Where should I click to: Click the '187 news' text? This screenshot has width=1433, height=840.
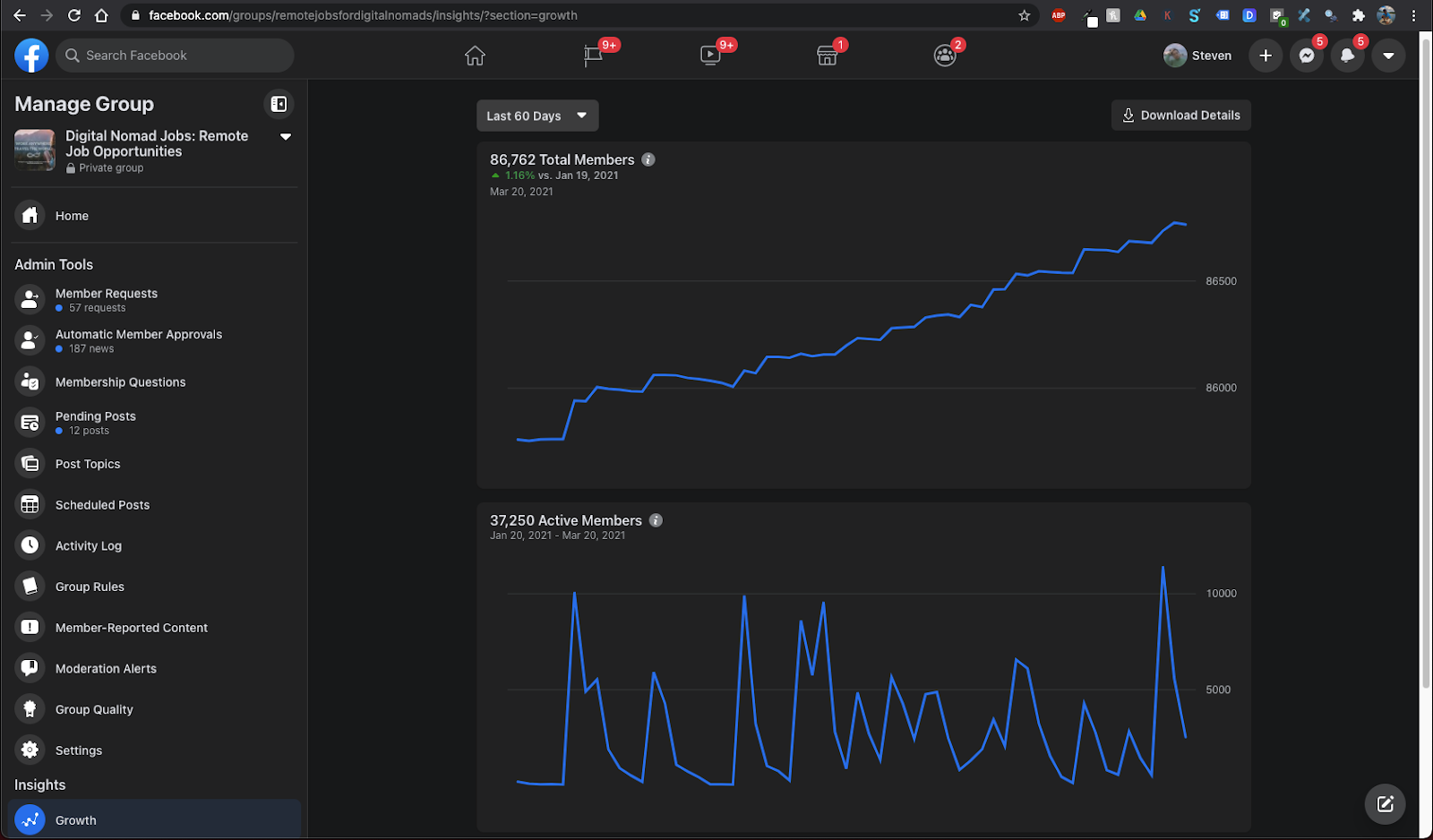click(x=91, y=349)
